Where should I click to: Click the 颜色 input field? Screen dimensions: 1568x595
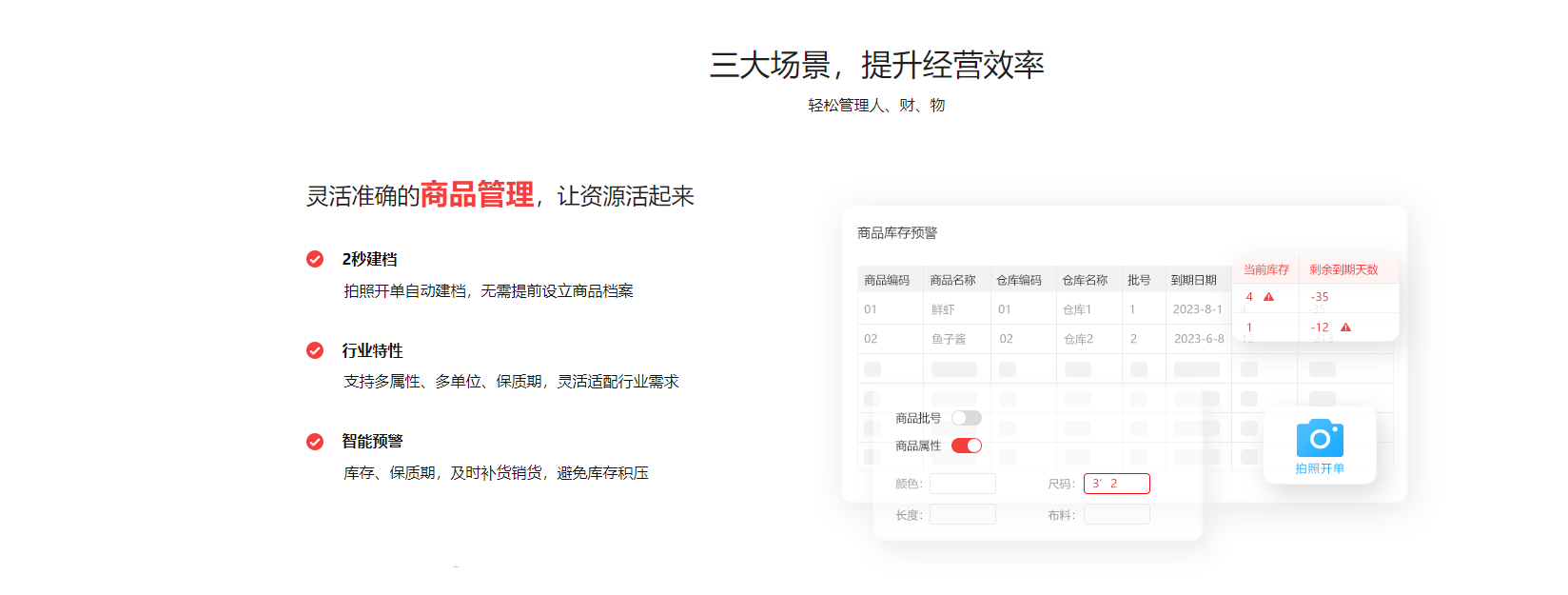coord(962,484)
